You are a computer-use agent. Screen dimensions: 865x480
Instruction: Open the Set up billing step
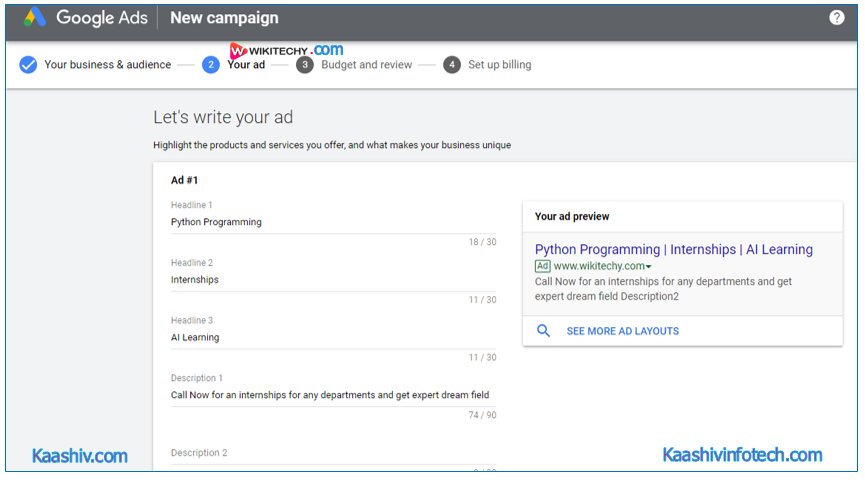pos(500,65)
